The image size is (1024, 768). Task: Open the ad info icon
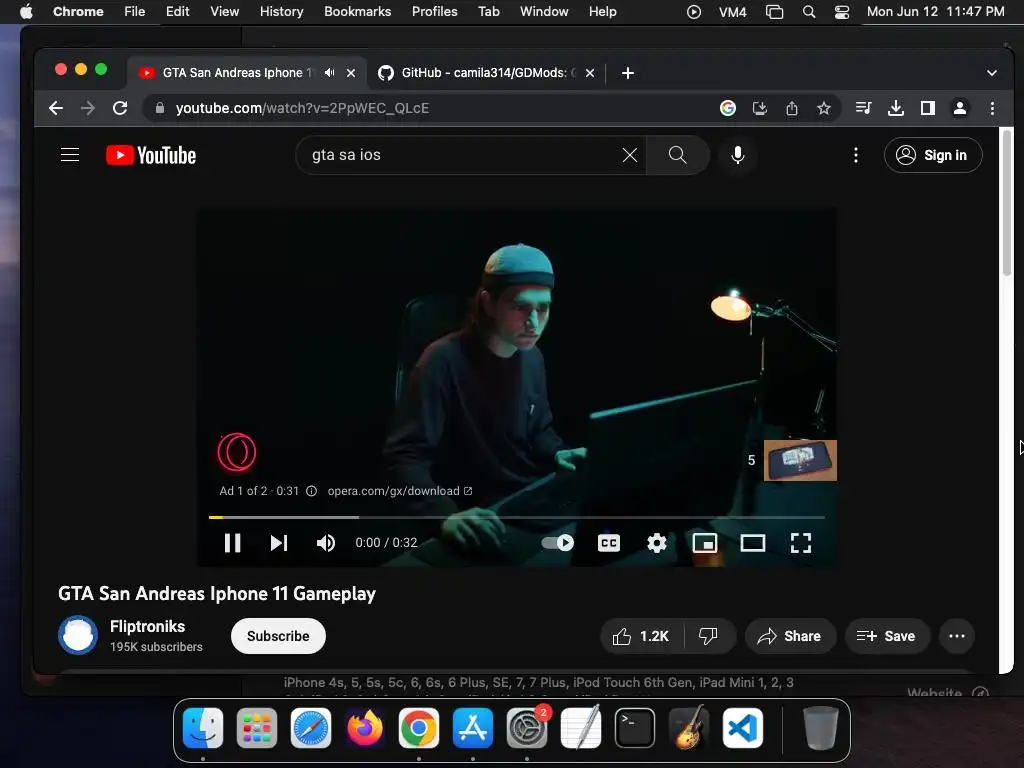312,491
